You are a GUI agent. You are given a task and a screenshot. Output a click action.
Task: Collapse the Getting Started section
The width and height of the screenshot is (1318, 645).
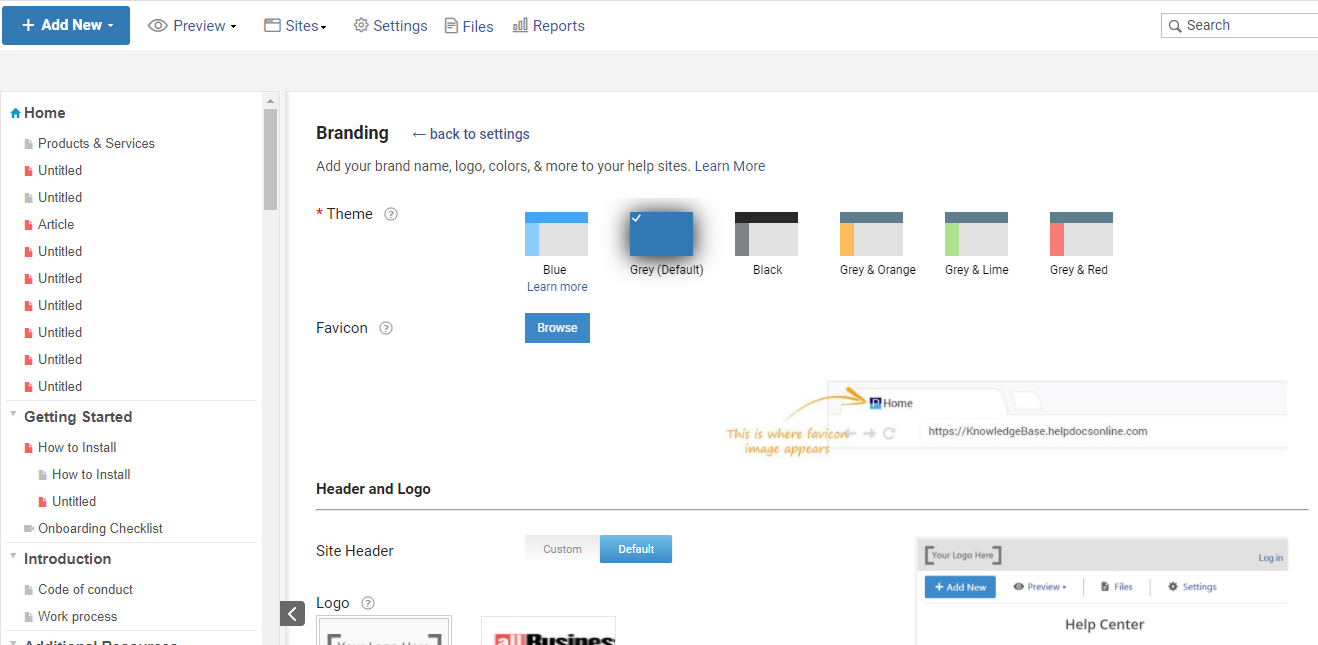coord(13,414)
